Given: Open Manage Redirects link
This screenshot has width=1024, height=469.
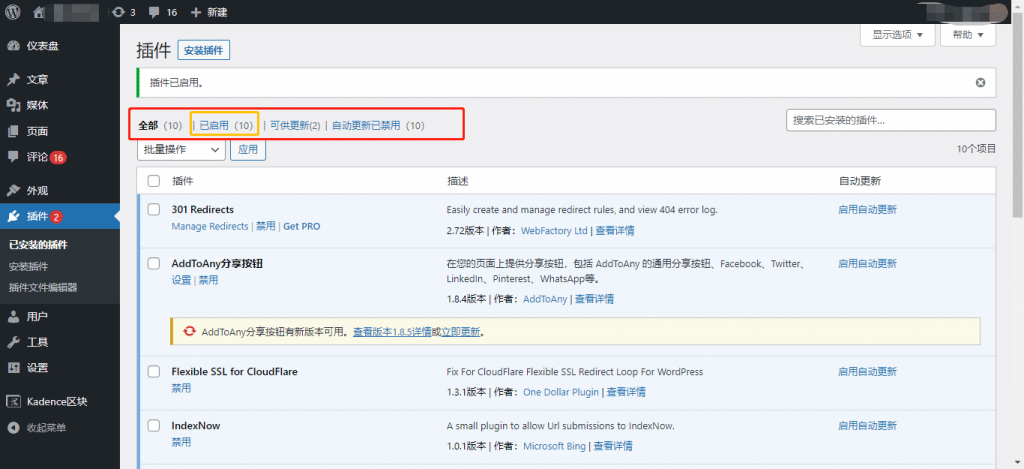Looking at the screenshot, I should pos(210,226).
